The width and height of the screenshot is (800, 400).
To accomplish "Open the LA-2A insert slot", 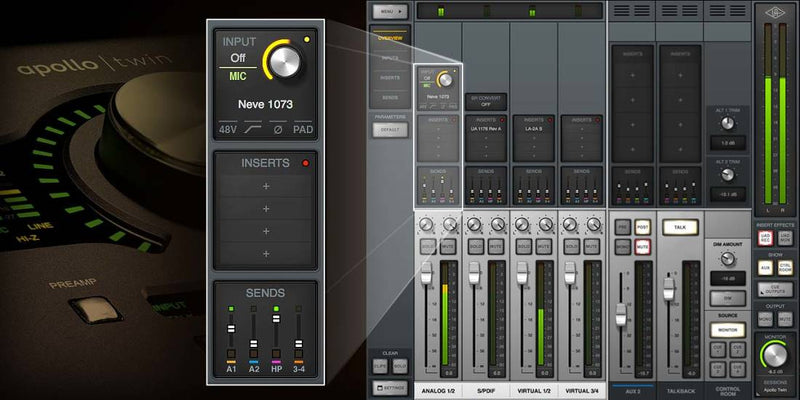I will (534, 129).
